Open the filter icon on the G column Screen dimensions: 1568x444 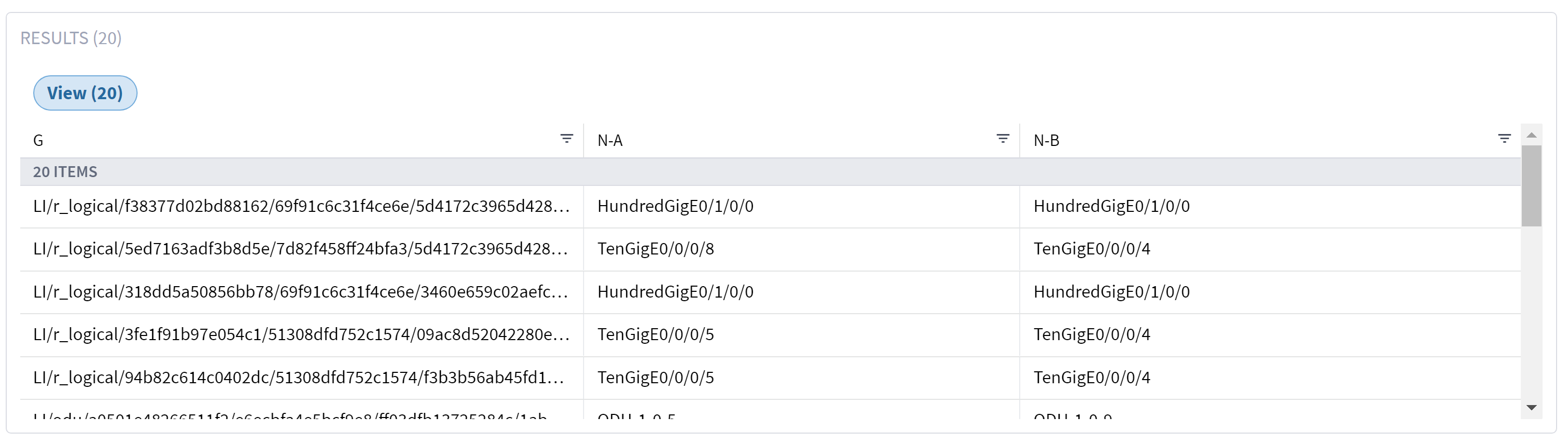[x=566, y=139]
